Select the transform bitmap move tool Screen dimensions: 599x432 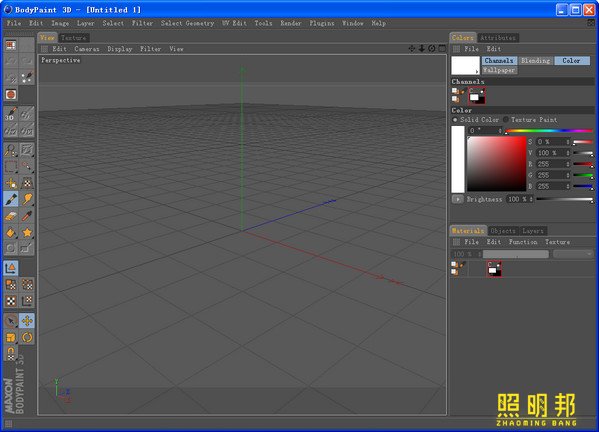tap(11, 183)
